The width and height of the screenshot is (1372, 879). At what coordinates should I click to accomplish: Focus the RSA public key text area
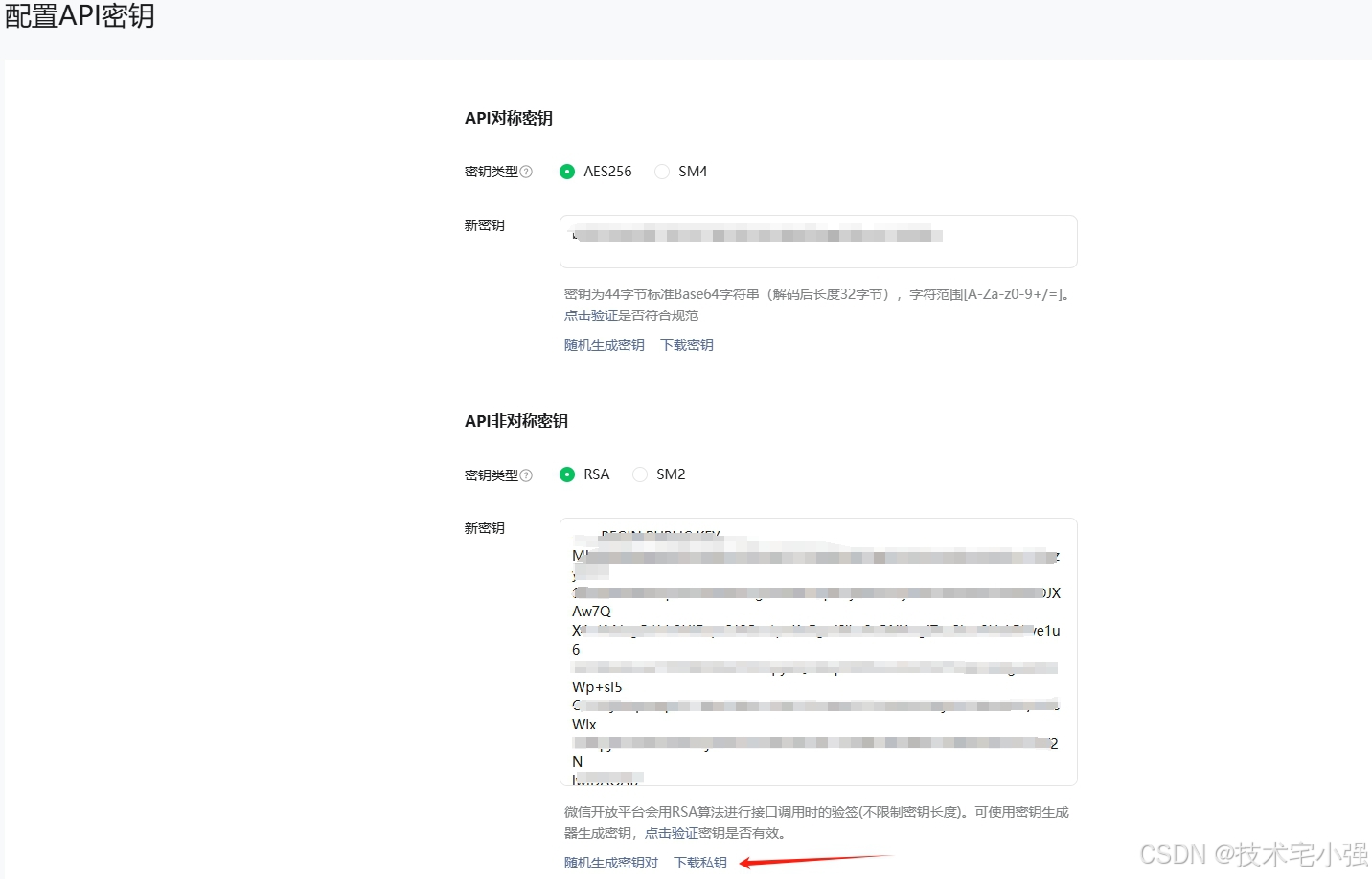[817, 652]
